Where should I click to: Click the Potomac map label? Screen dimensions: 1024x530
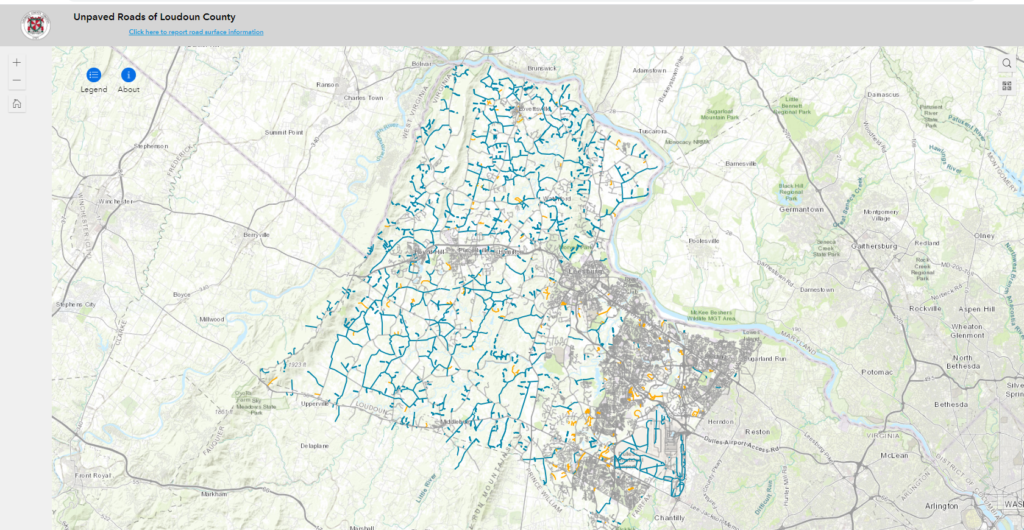pos(876,371)
